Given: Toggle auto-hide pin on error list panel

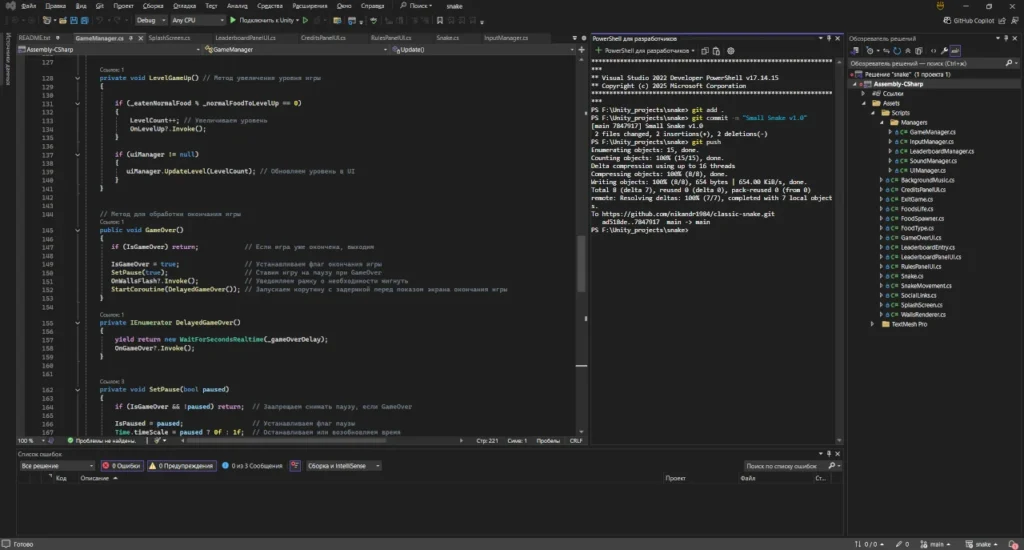Looking at the screenshot, I should (x=829, y=454).
